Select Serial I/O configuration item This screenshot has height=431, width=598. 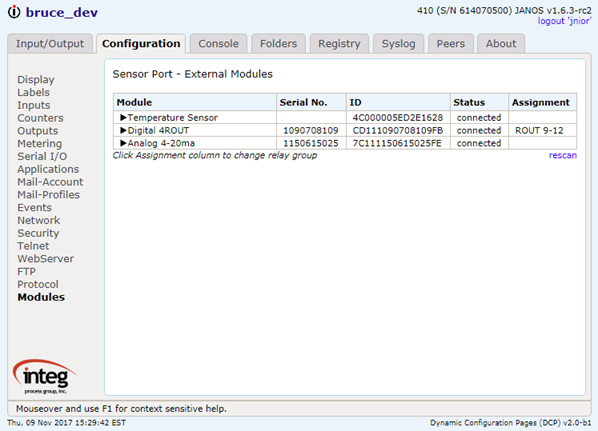click(42, 156)
